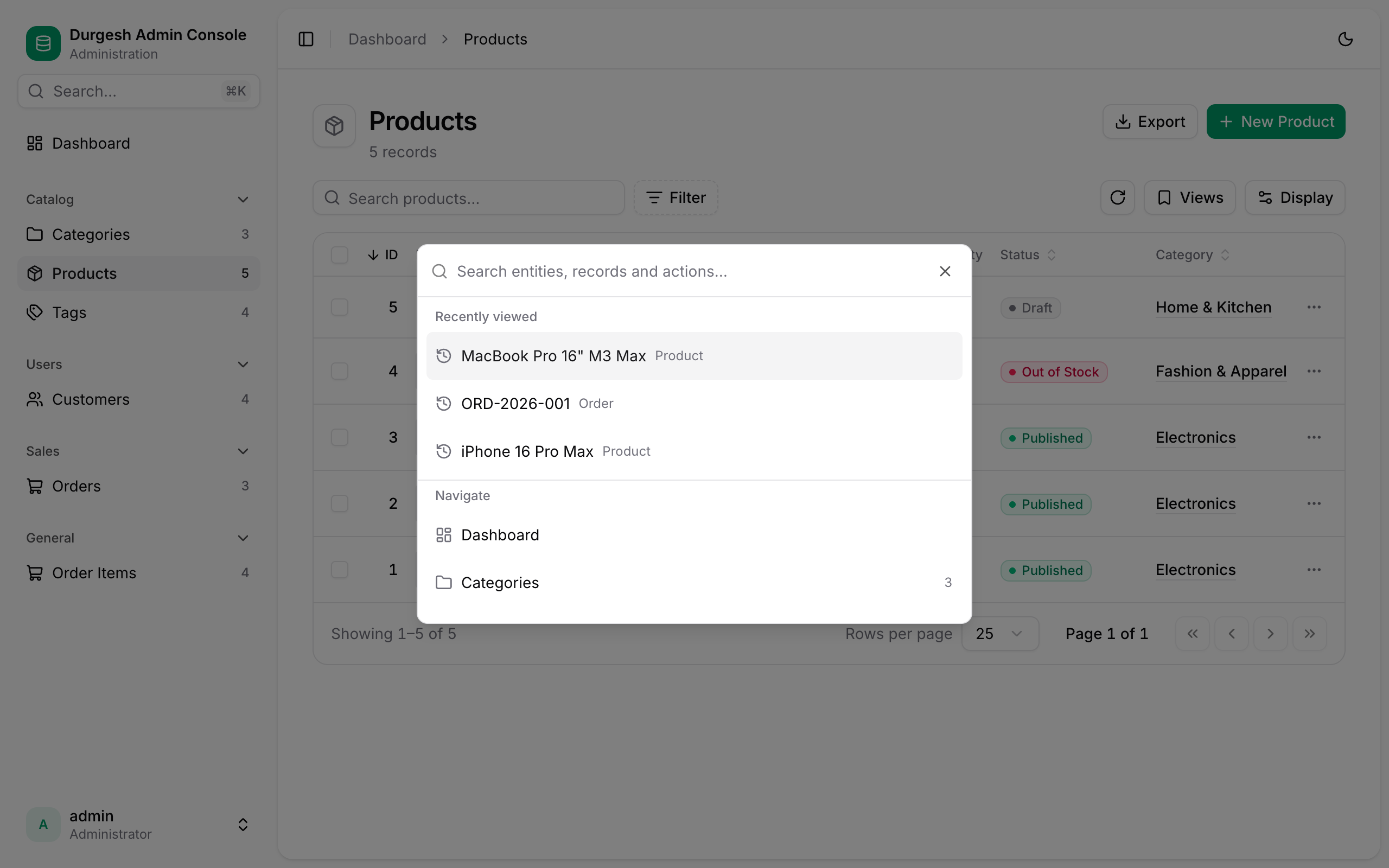This screenshot has width=1389, height=868.
Task: Click the Out of Stock status badge
Action: 1054,372
